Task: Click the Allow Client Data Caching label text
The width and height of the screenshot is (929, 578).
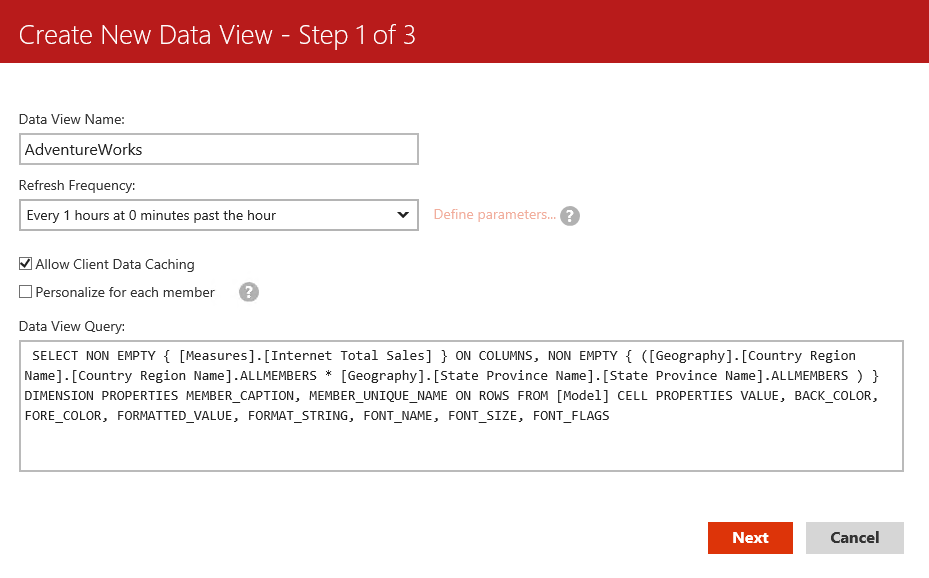Action: pos(114,264)
